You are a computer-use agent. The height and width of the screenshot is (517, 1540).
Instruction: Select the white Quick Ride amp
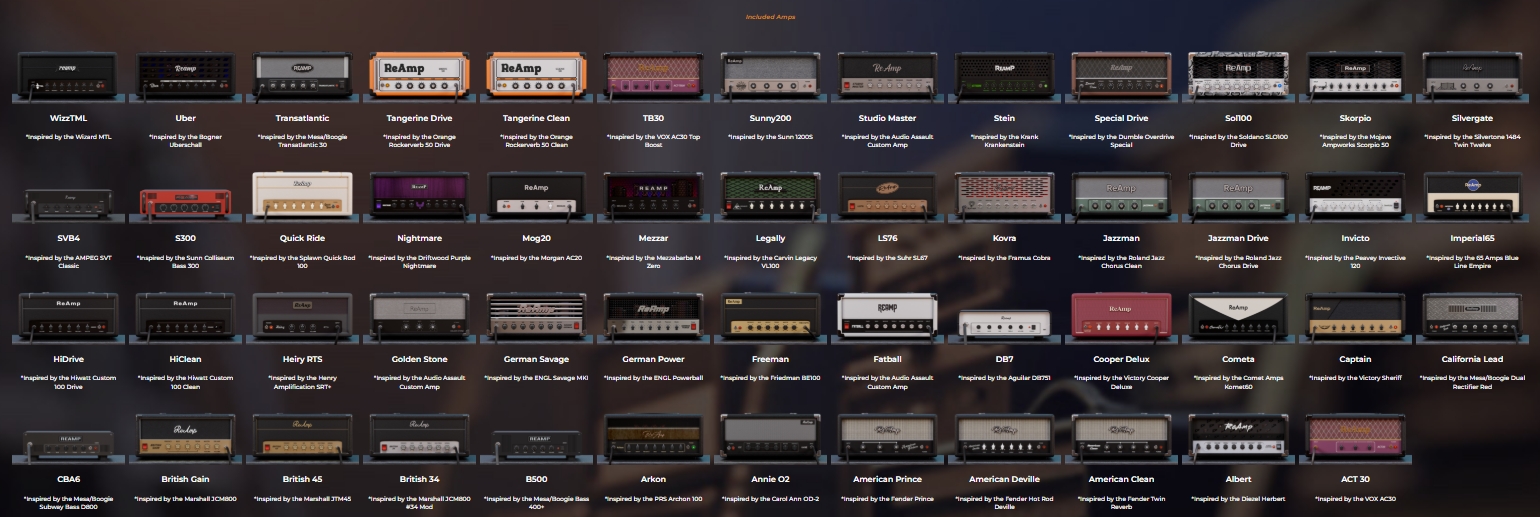click(x=302, y=195)
